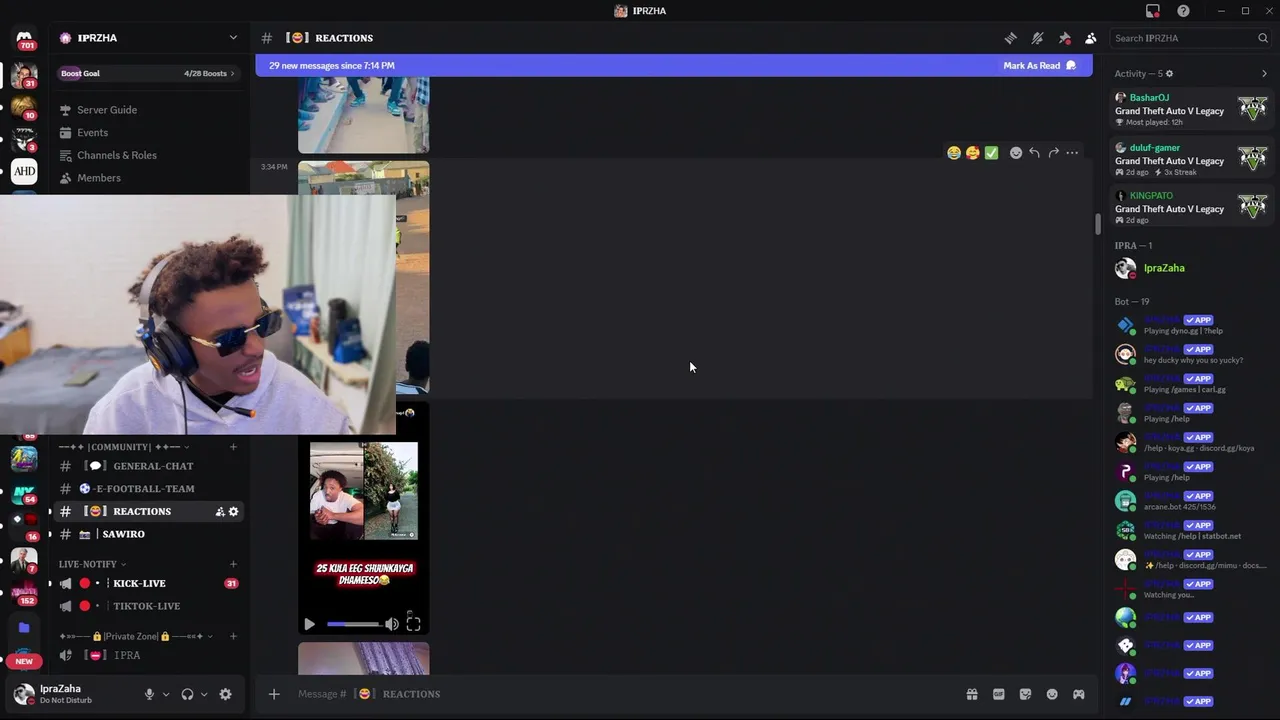Screen dimensions: 1280x720
Task: Open duluf-gamer activity card
Action: pos(1191,160)
